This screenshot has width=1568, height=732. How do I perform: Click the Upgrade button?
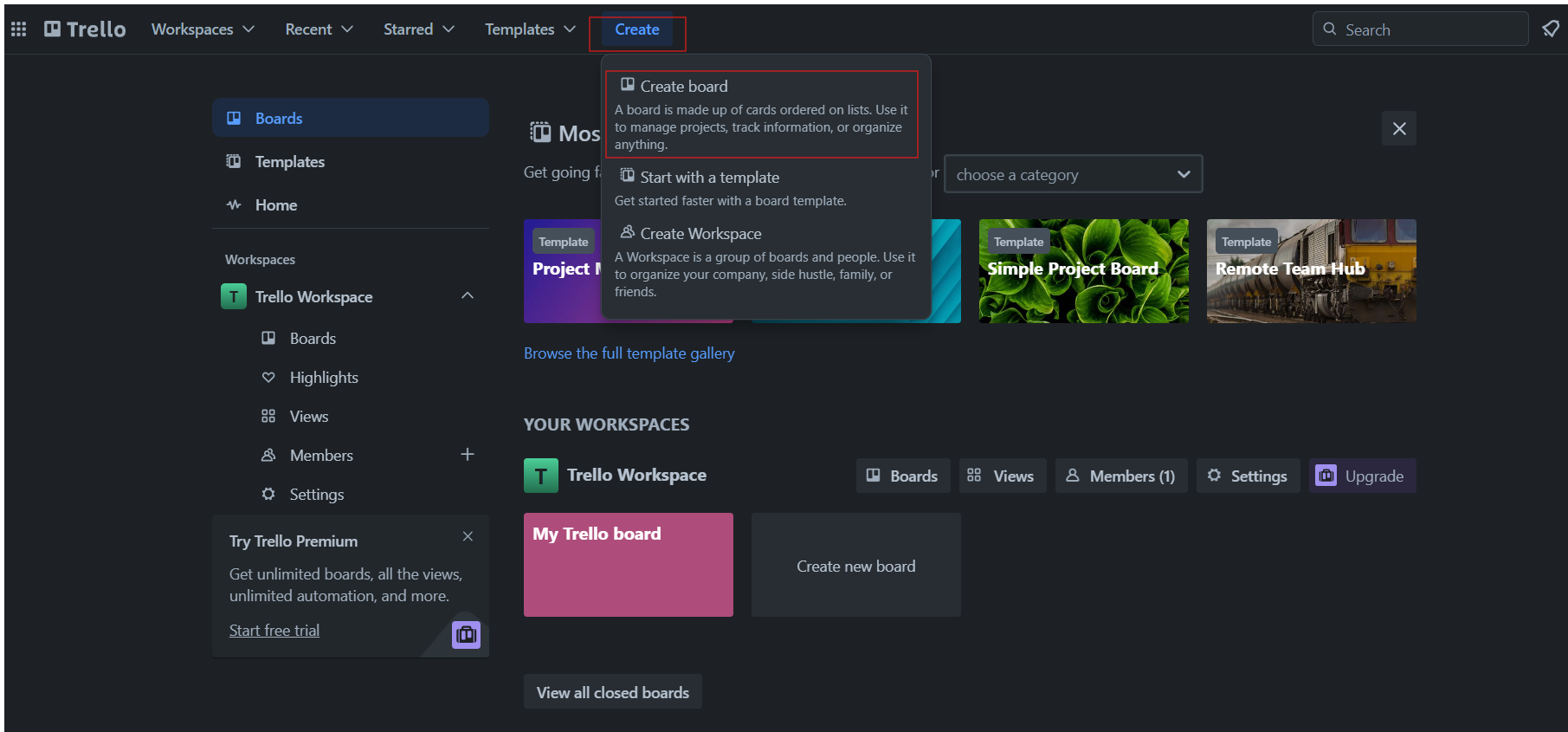click(1363, 476)
